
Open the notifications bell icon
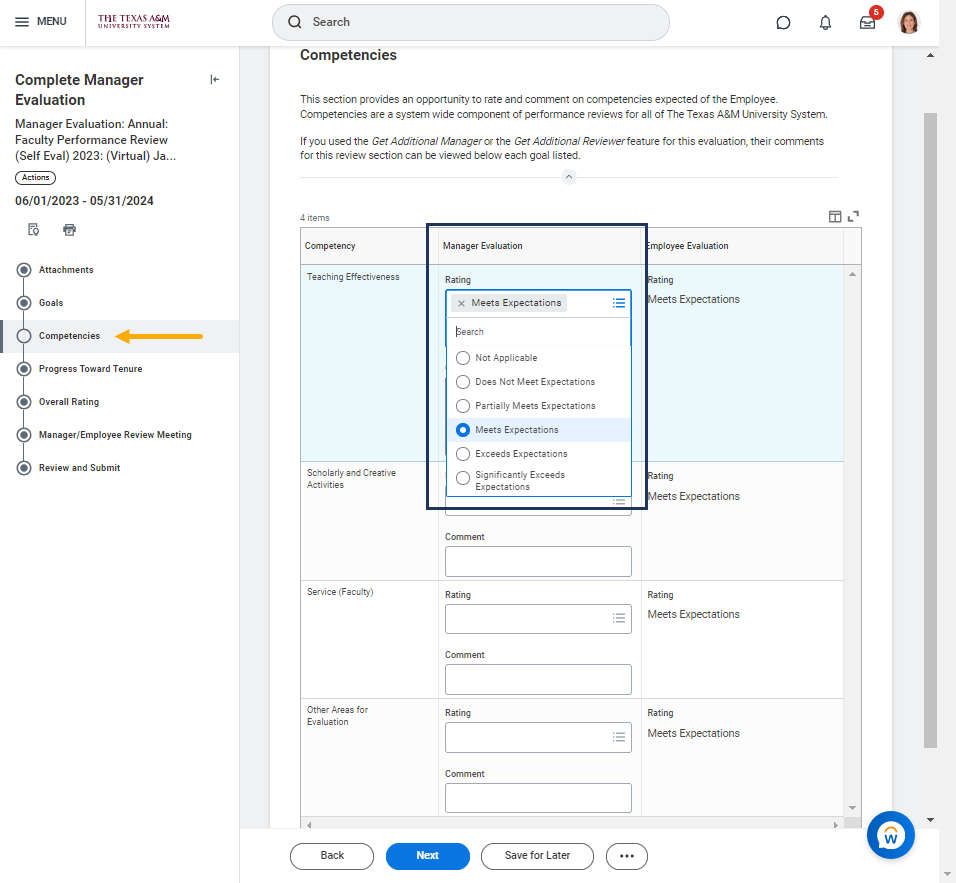point(825,22)
